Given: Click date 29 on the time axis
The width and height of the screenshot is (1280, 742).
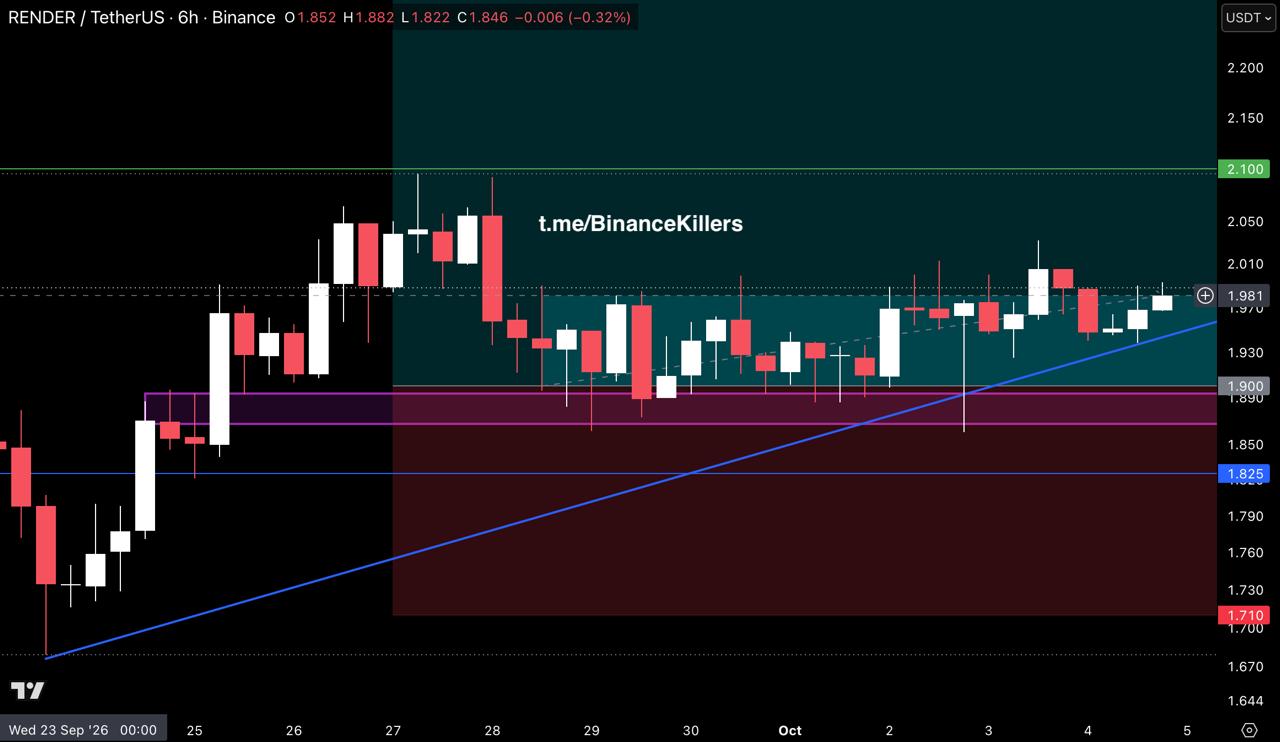Looking at the screenshot, I should tap(591, 730).
